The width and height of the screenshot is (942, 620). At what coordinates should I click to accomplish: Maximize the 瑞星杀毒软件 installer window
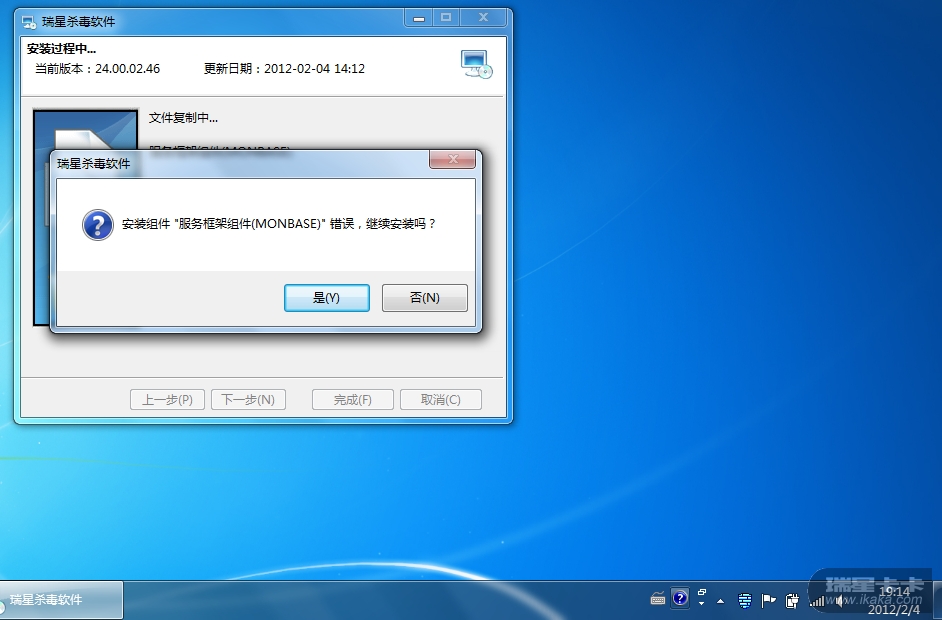pos(446,18)
